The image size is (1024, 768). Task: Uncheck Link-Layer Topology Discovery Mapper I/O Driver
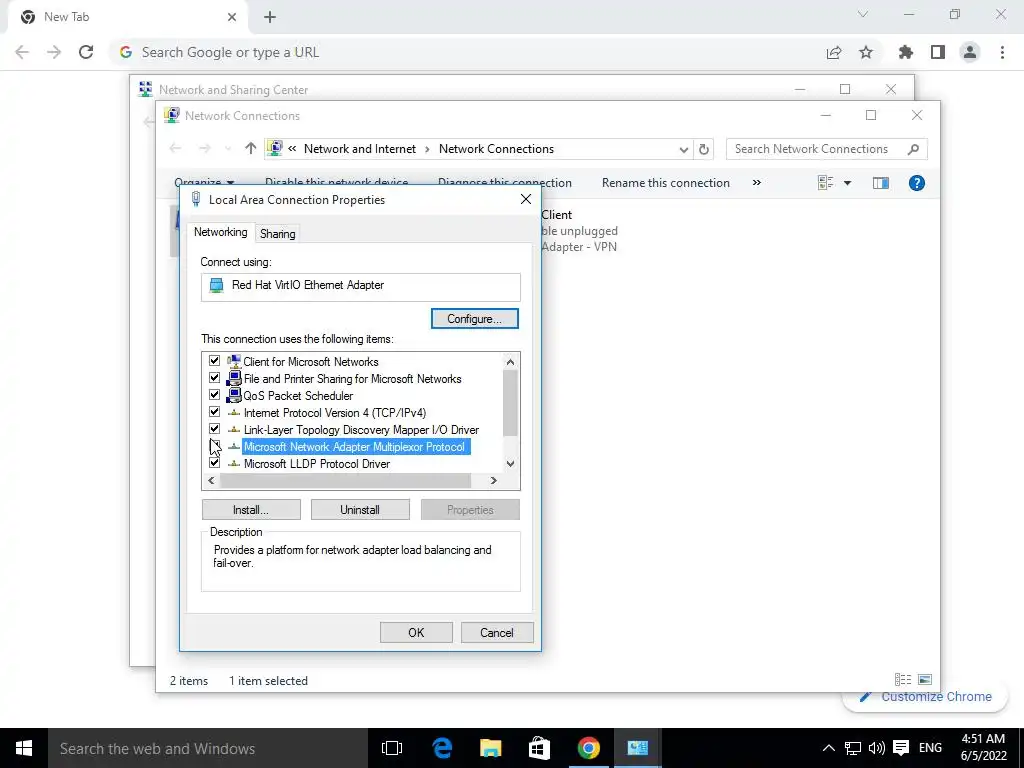[214, 428]
